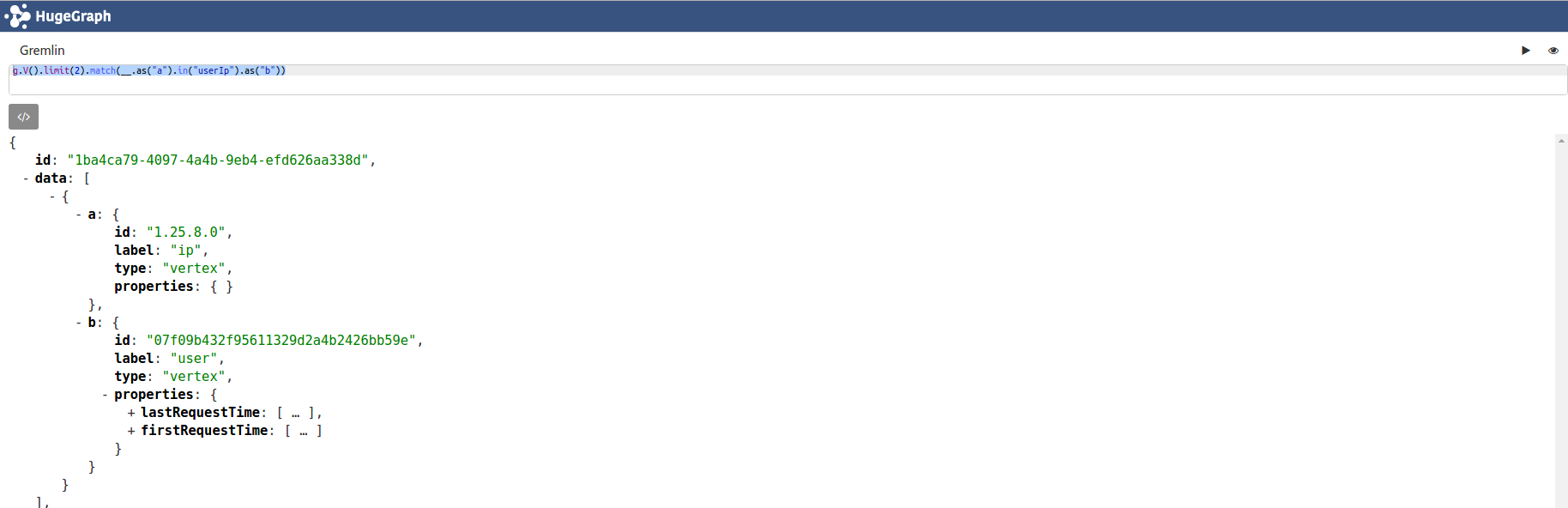Image resolution: width=1568 pixels, height=508 pixels.
Task: Collapse the data array node
Action: click(x=26, y=178)
